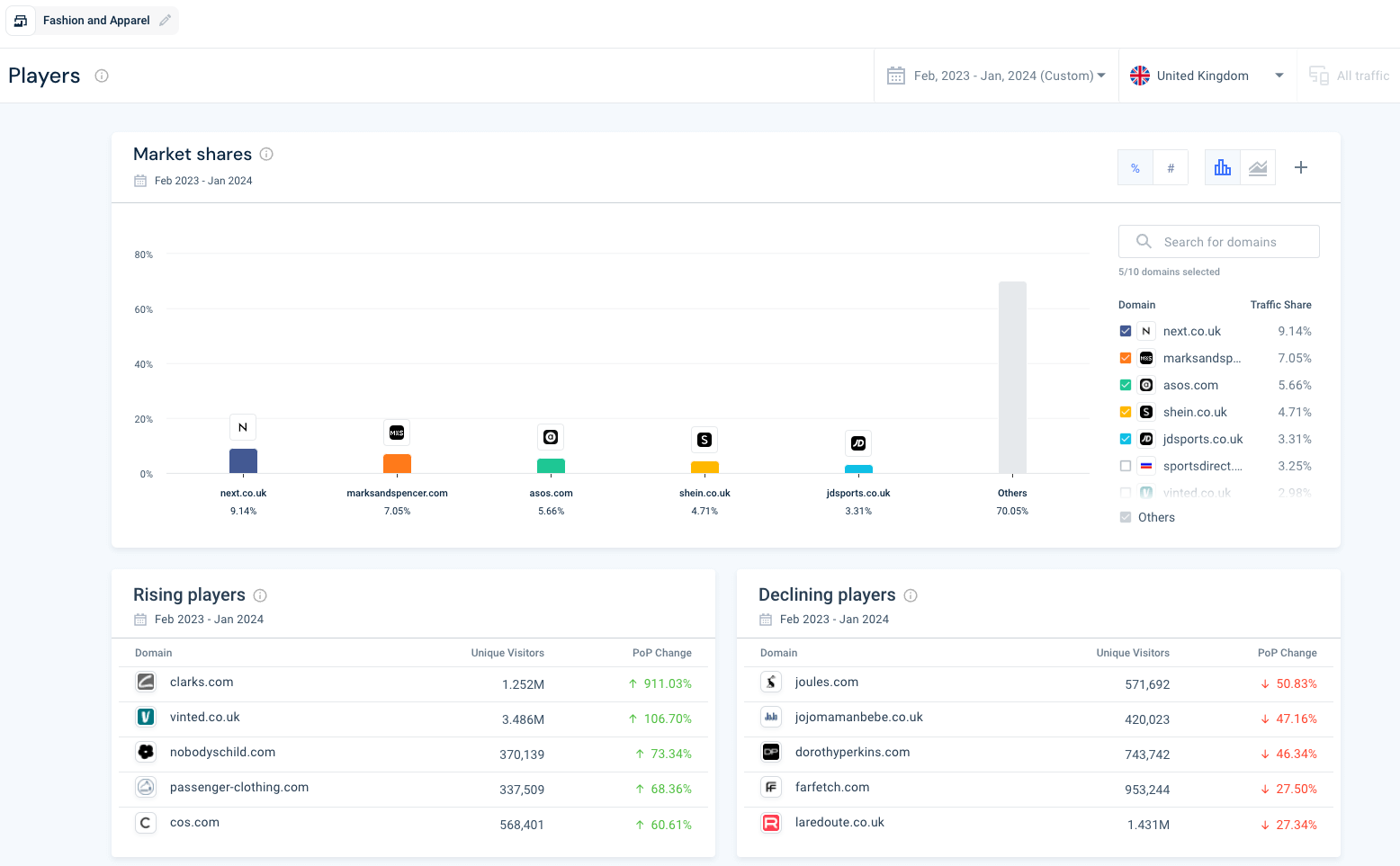Click the info icon next to Players heading
Screen dimensions: 1400x866
pos(102,76)
